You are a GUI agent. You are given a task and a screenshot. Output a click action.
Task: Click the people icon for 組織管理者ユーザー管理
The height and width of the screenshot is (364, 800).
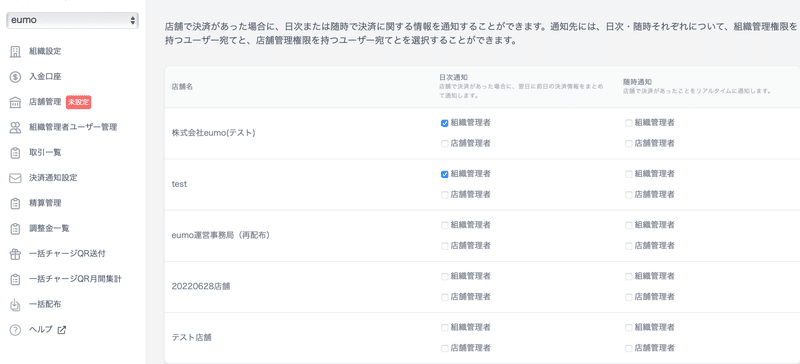[15, 128]
